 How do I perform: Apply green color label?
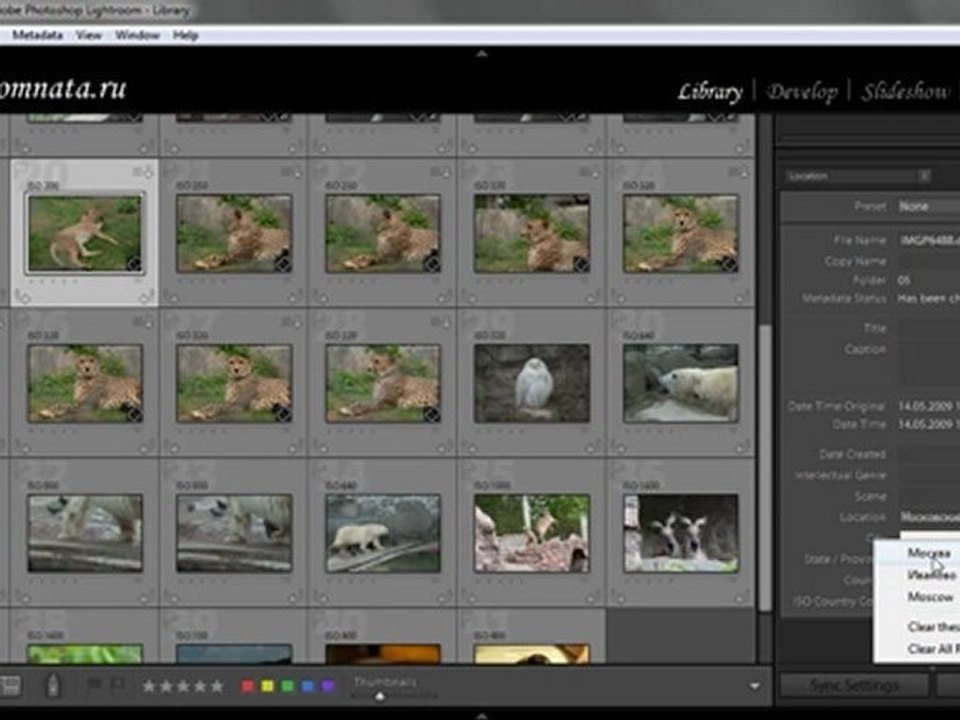287,686
